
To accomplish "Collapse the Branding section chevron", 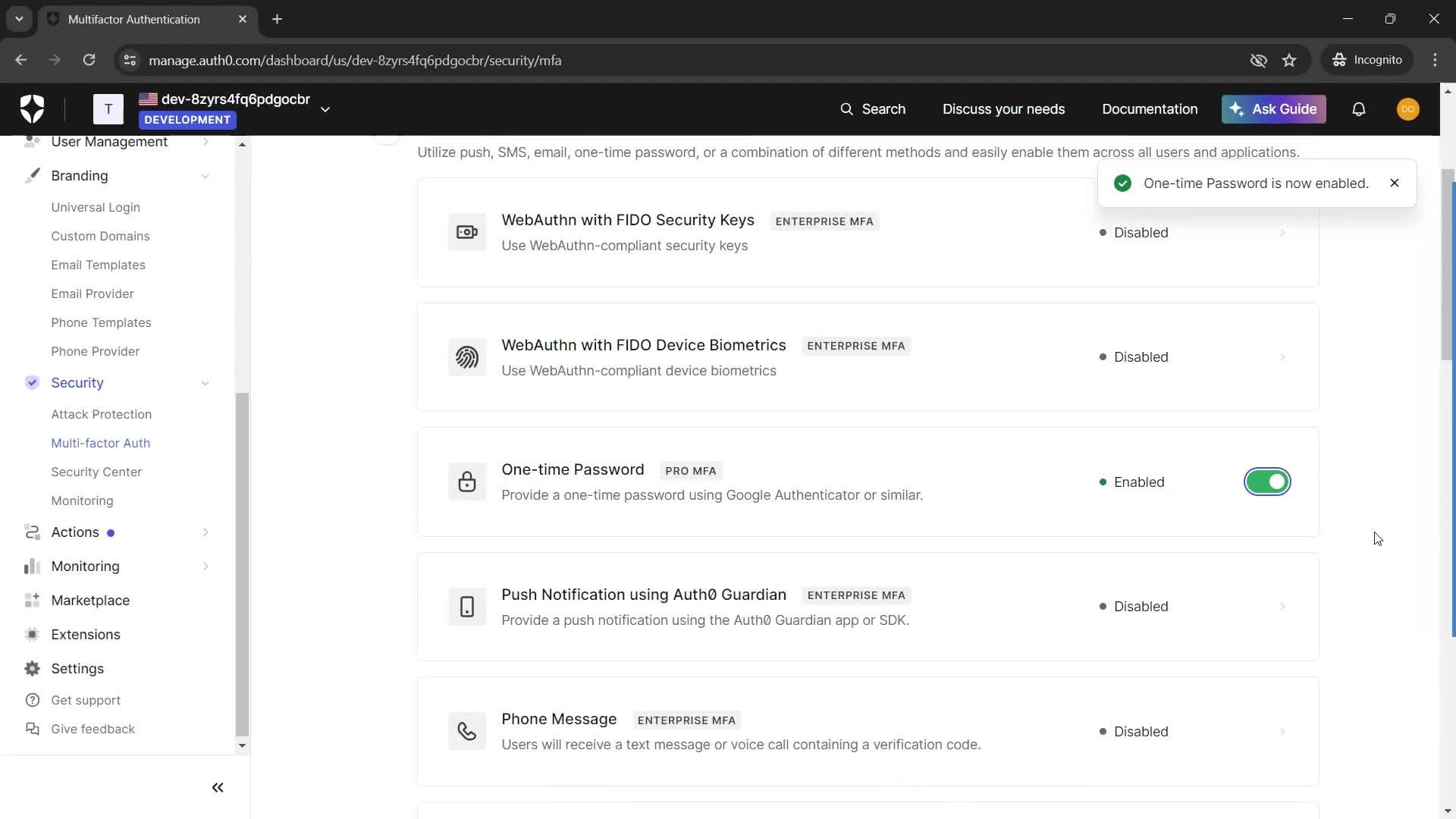I will pos(205,176).
